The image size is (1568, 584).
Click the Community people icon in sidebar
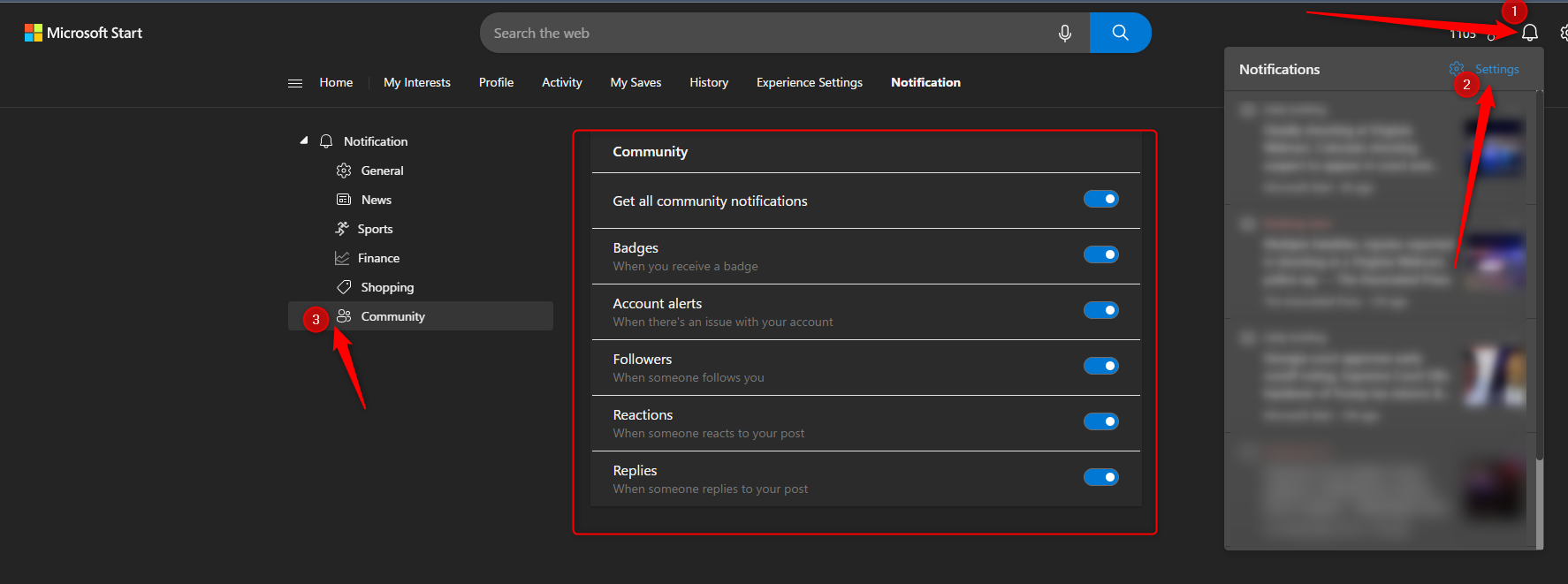click(344, 316)
